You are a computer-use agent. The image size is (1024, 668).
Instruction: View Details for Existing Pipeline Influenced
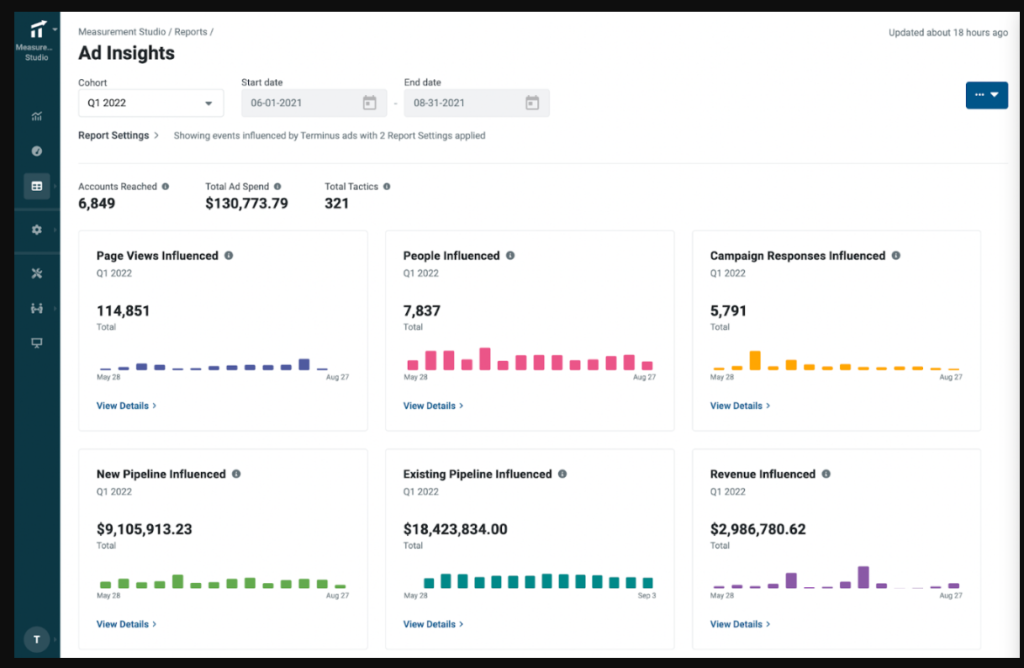[x=433, y=624]
